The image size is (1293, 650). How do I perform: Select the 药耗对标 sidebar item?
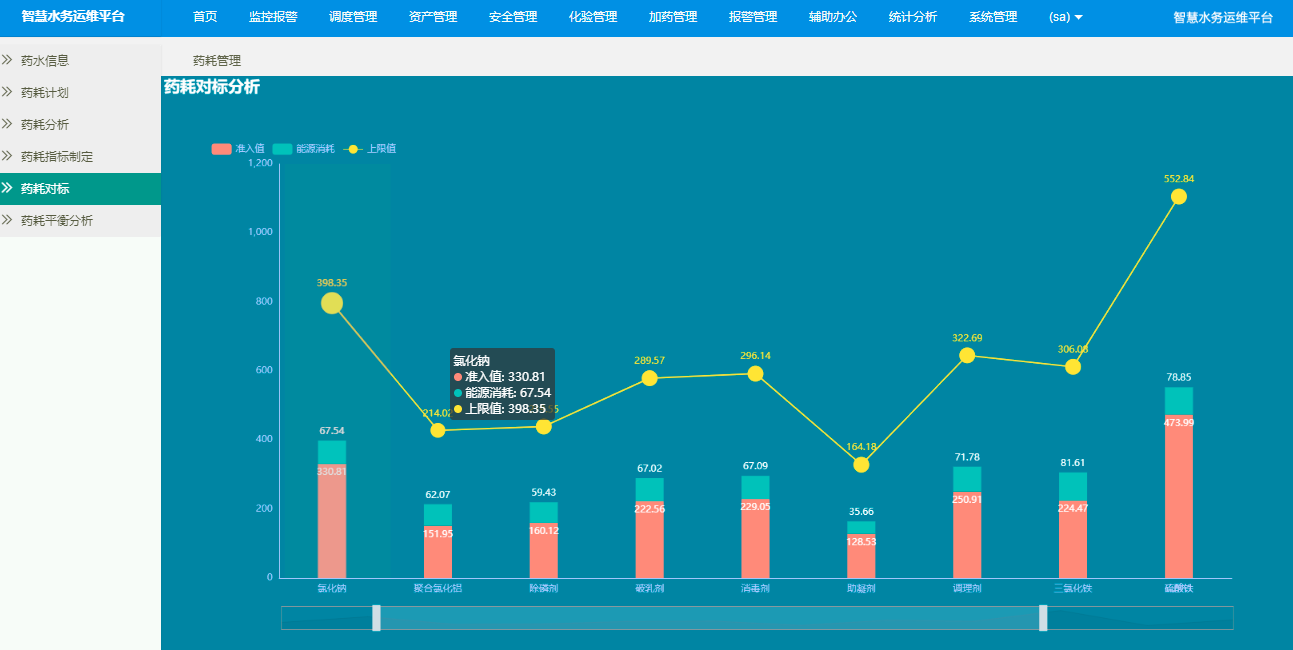click(45, 189)
